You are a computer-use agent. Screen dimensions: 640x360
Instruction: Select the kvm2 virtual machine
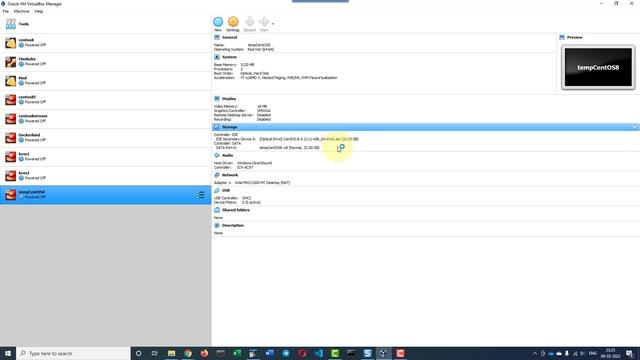[105, 176]
